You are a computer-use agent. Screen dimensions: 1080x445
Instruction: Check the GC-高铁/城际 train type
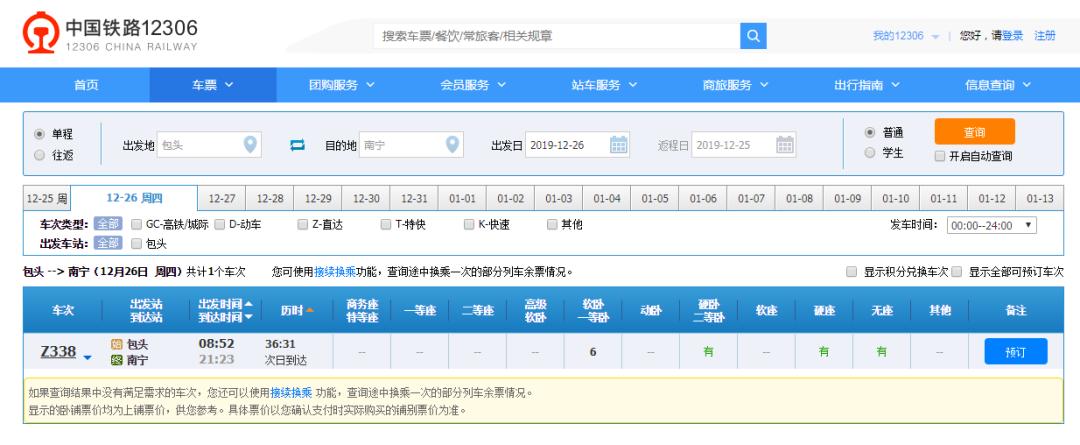(136, 224)
